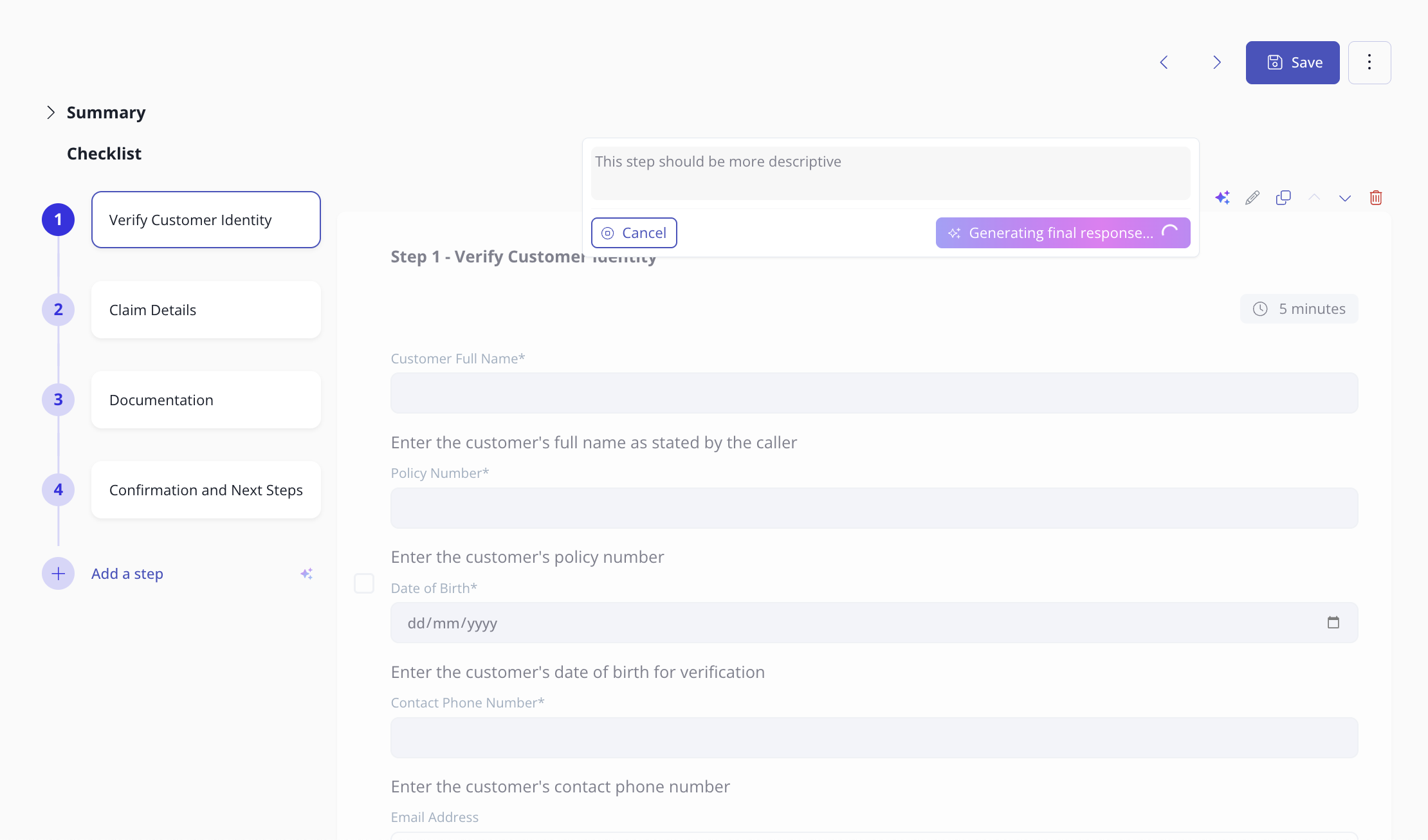
Task: Expand the Summary section
Action: [51, 113]
